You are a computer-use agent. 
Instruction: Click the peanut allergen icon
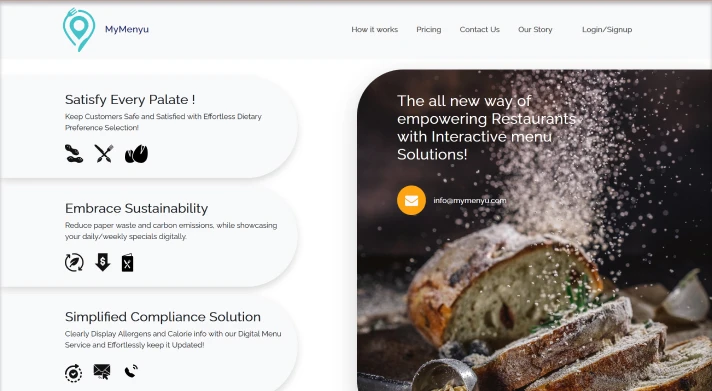pyautogui.click(x=74, y=153)
